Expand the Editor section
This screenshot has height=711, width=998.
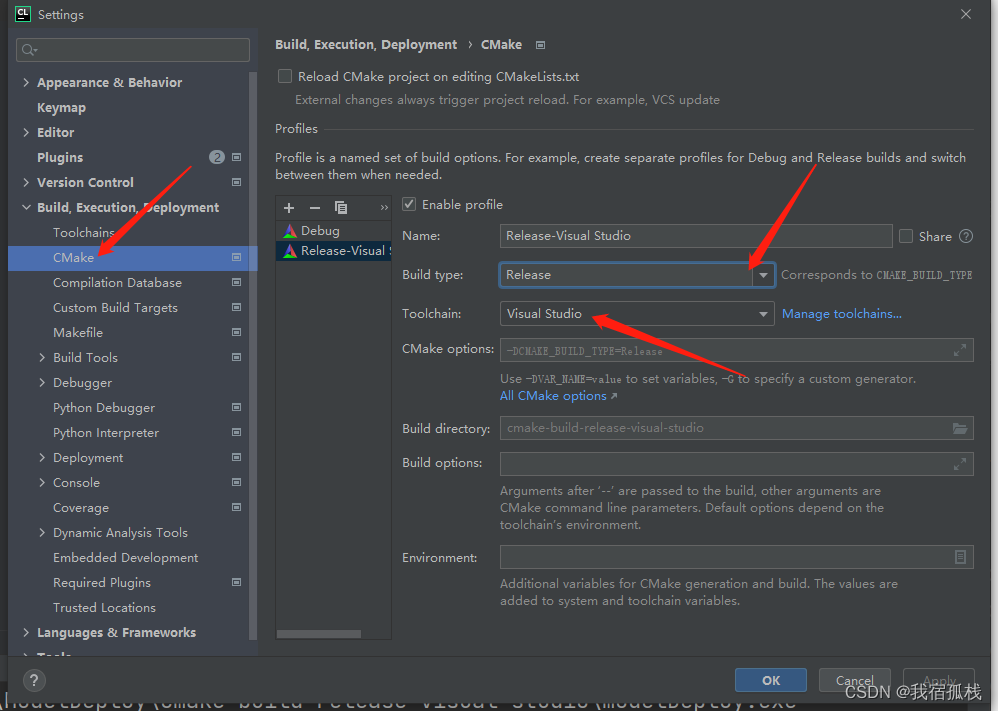coord(26,132)
